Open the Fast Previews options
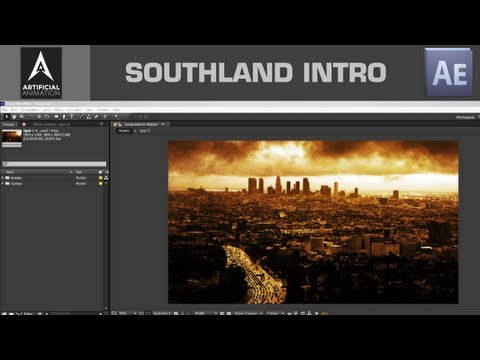This screenshot has width=480, height=360. [x=295, y=313]
